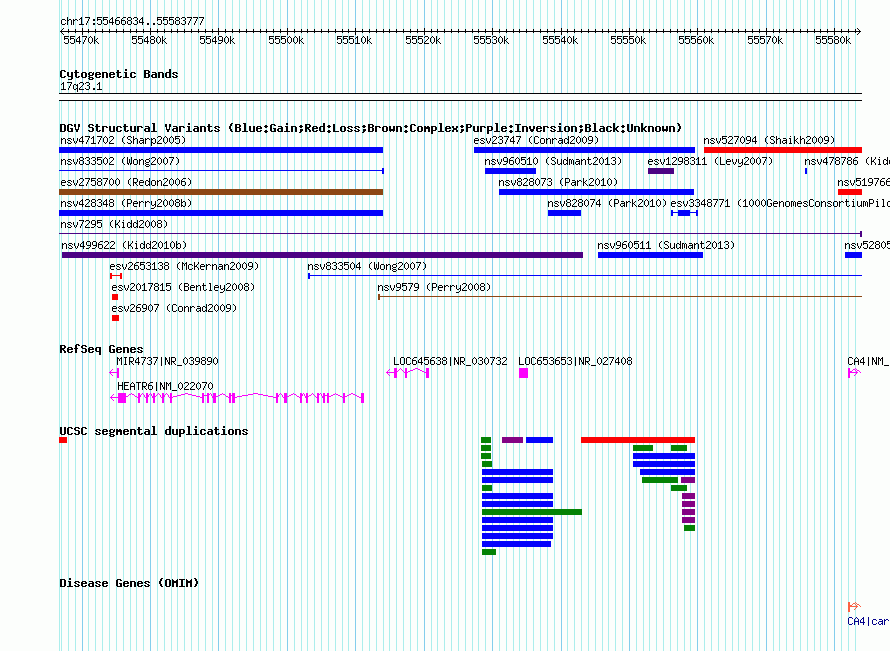Click the LOC653653|NR_027408 gene label
Viewport: 890px width, 651px height.
coord(575,361)
